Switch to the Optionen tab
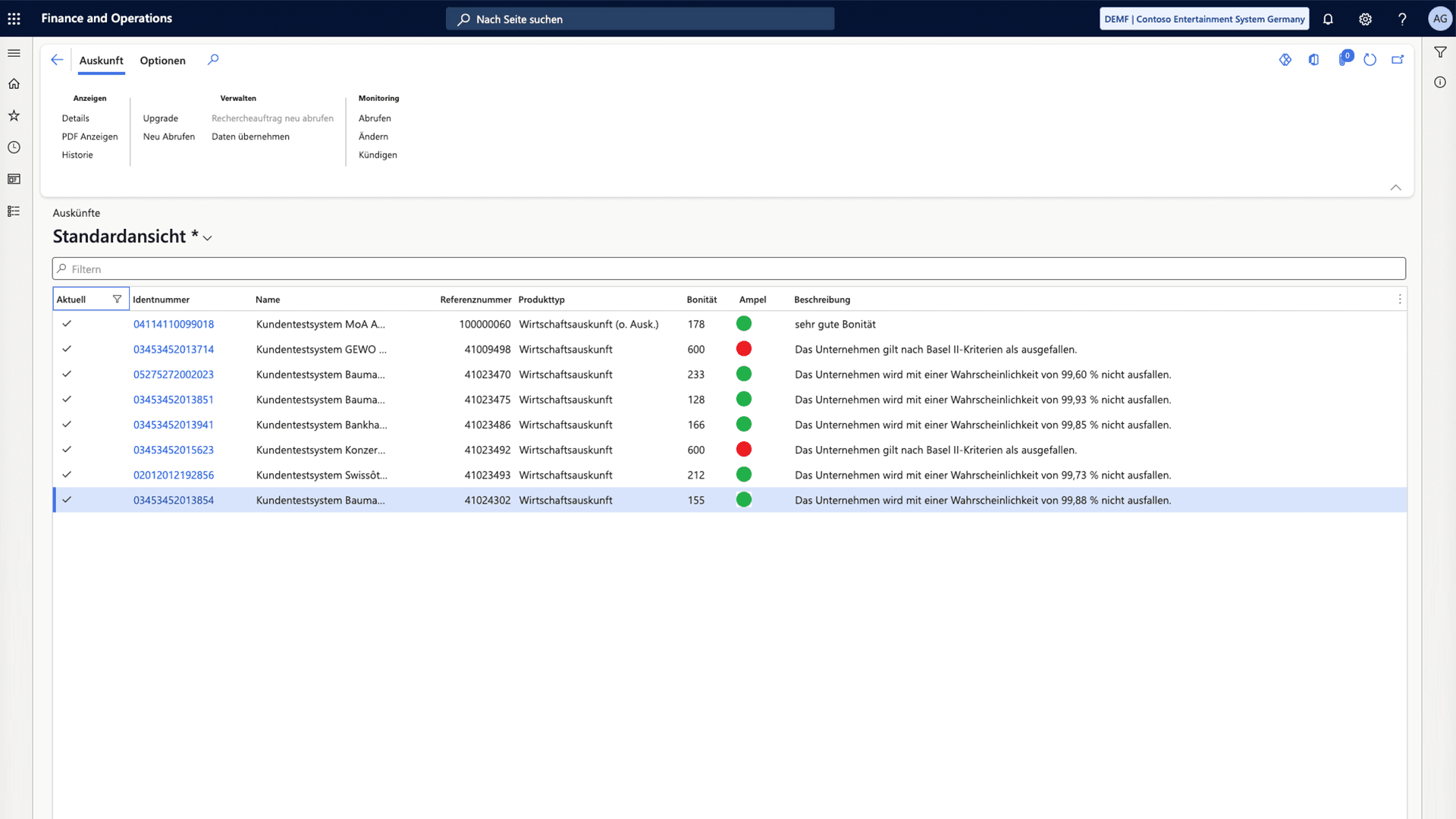1456x819 pixels. pos(162,61)
